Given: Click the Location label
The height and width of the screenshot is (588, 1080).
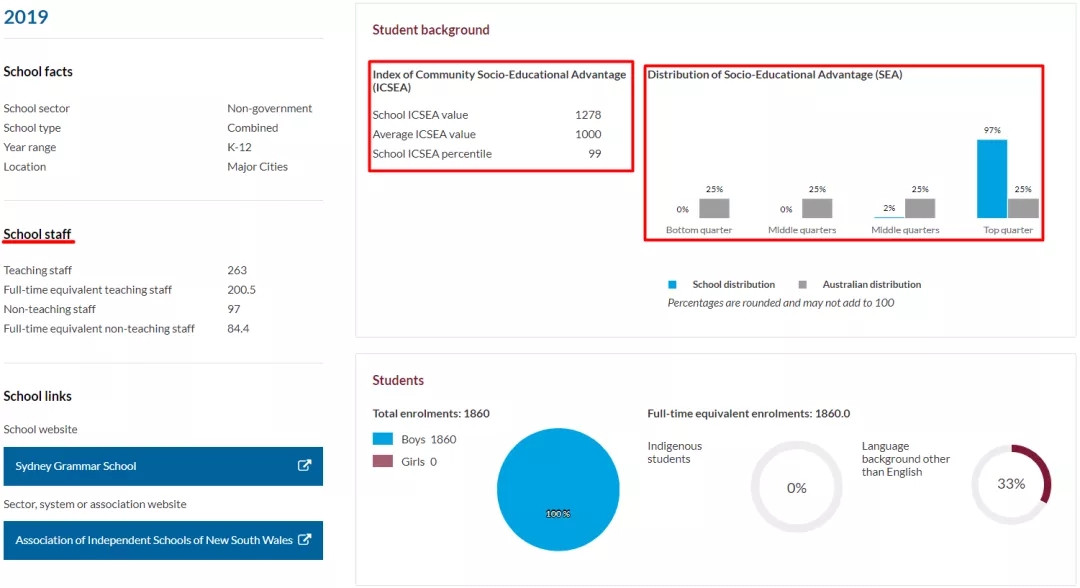Looking at the screenshot, I should coord(25,167).
